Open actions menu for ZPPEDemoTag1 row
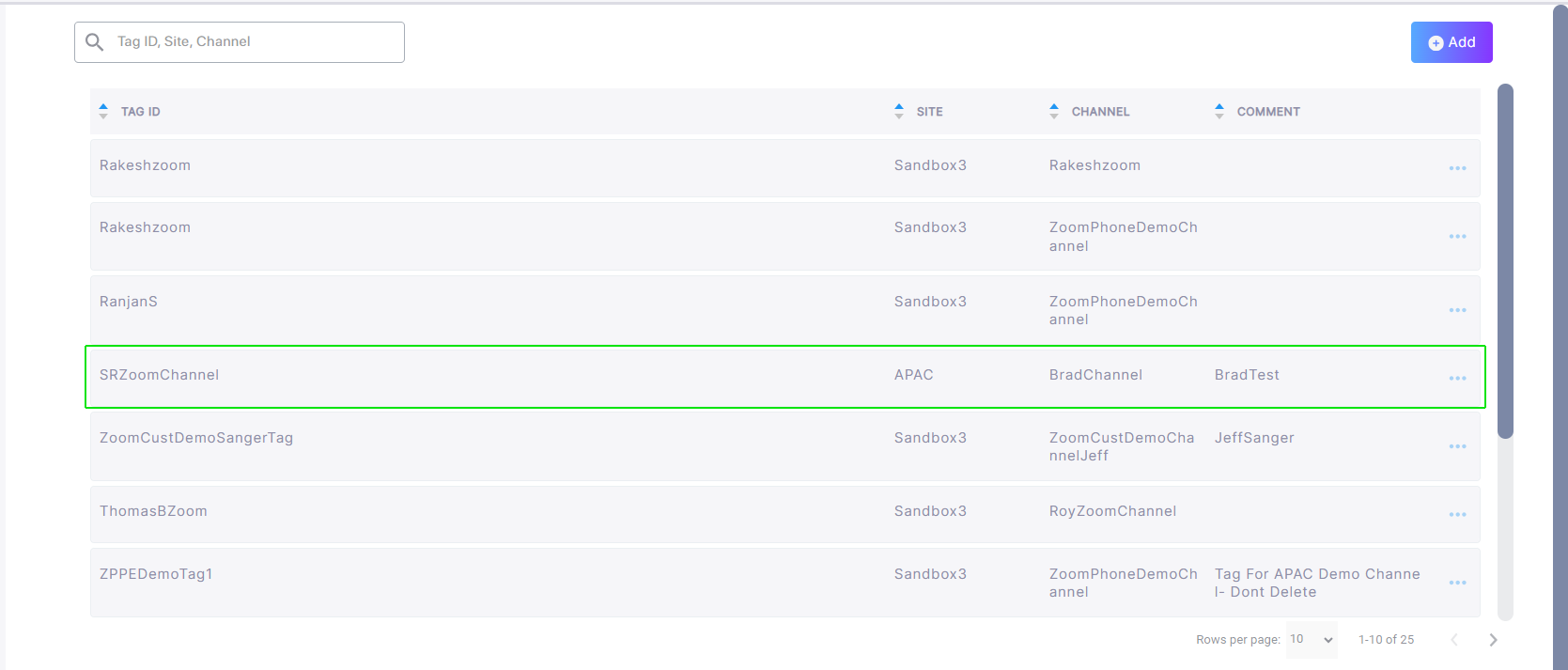The height and width of the screenshot is (670, 1568). pyautogui.click(x=1457, y=583)
